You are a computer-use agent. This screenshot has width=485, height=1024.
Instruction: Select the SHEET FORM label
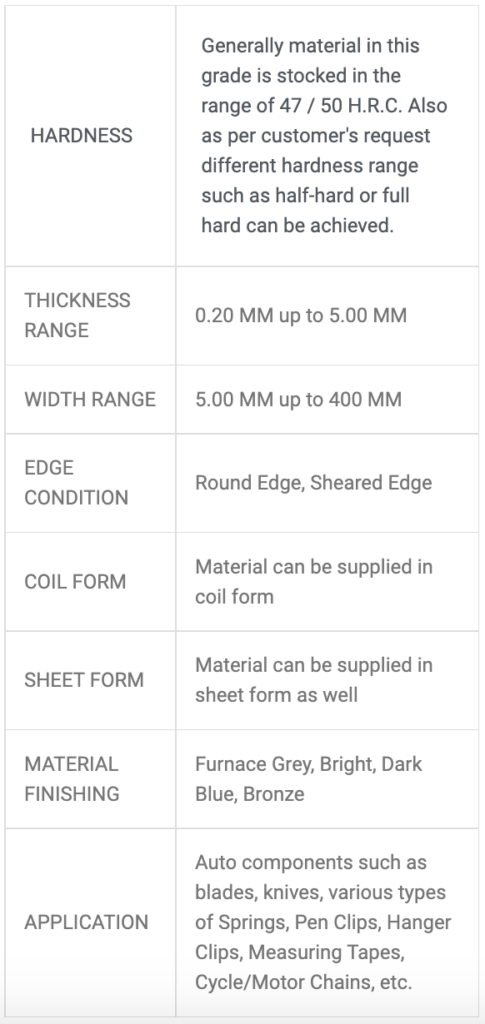click(84, 680)
